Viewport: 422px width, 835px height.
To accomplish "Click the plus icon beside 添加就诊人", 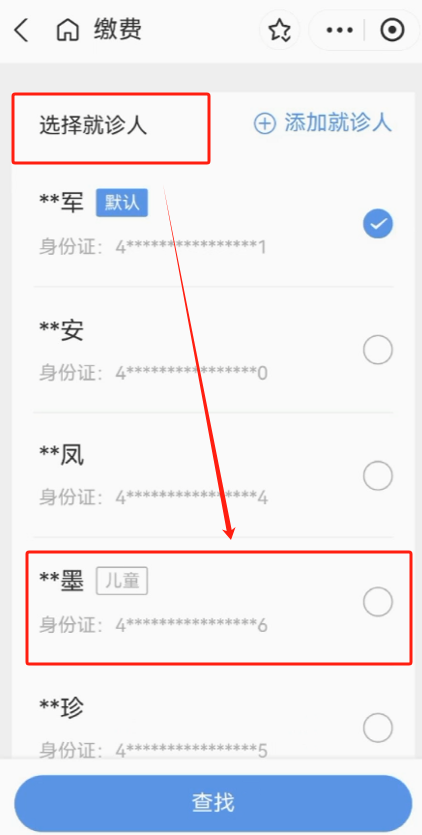I will [x=264, y=124].
